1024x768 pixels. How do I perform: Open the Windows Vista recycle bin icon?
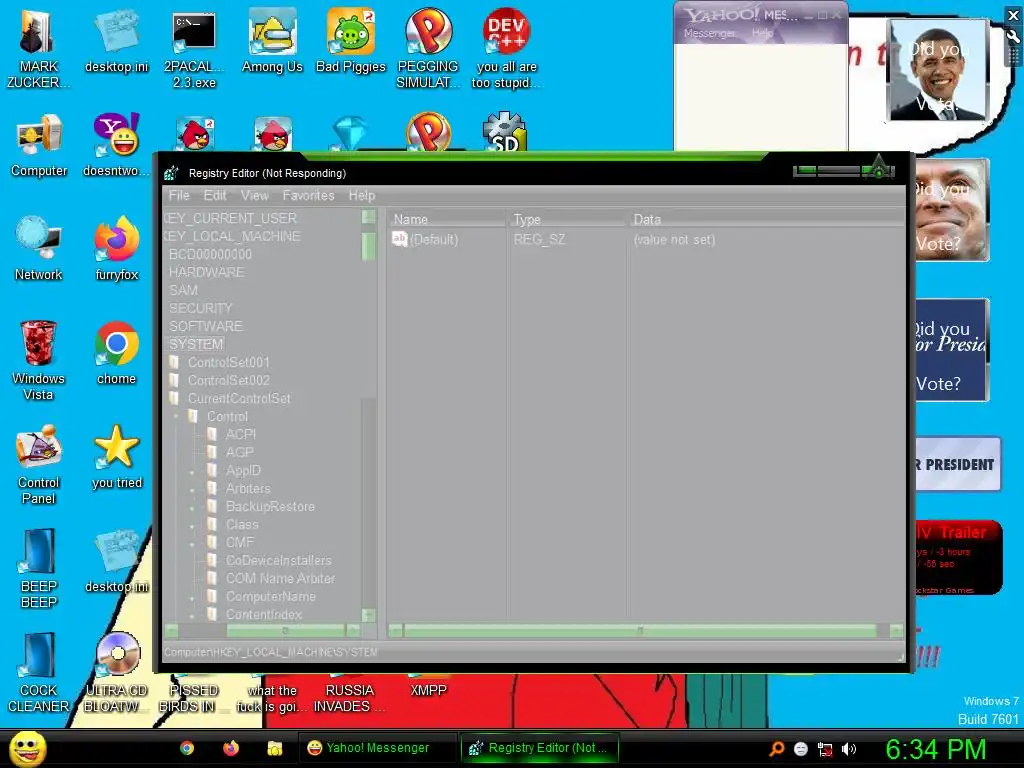tap(39, 360)
